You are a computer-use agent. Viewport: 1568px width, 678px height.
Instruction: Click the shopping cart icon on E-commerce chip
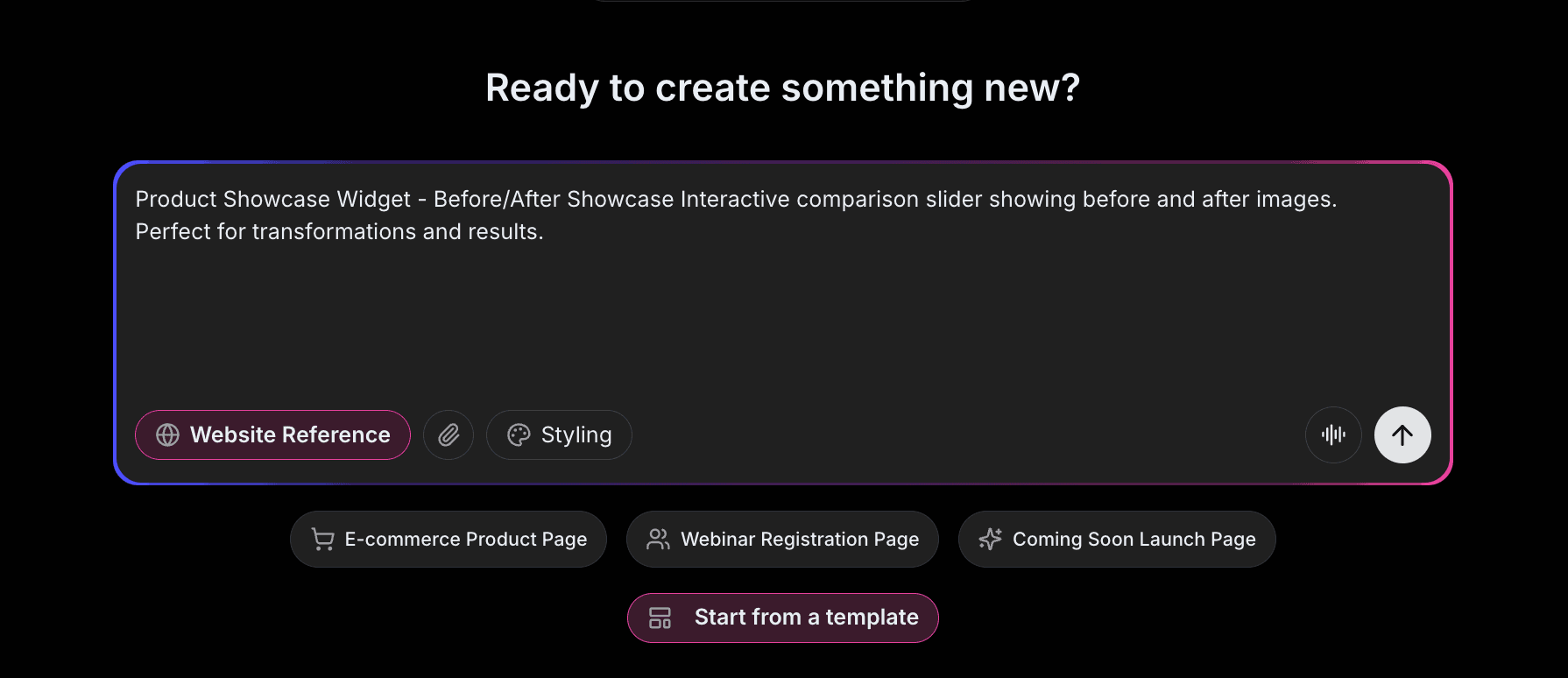[321, 539]
